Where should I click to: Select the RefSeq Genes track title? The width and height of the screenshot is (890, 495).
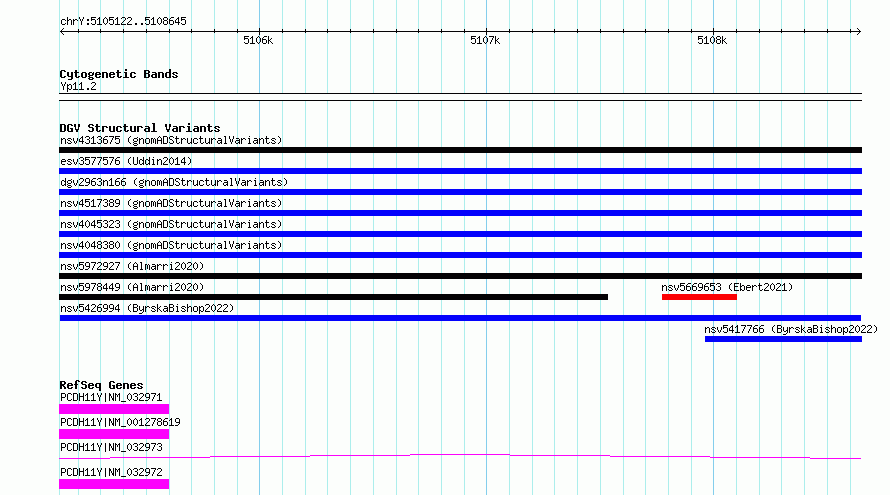101,385
